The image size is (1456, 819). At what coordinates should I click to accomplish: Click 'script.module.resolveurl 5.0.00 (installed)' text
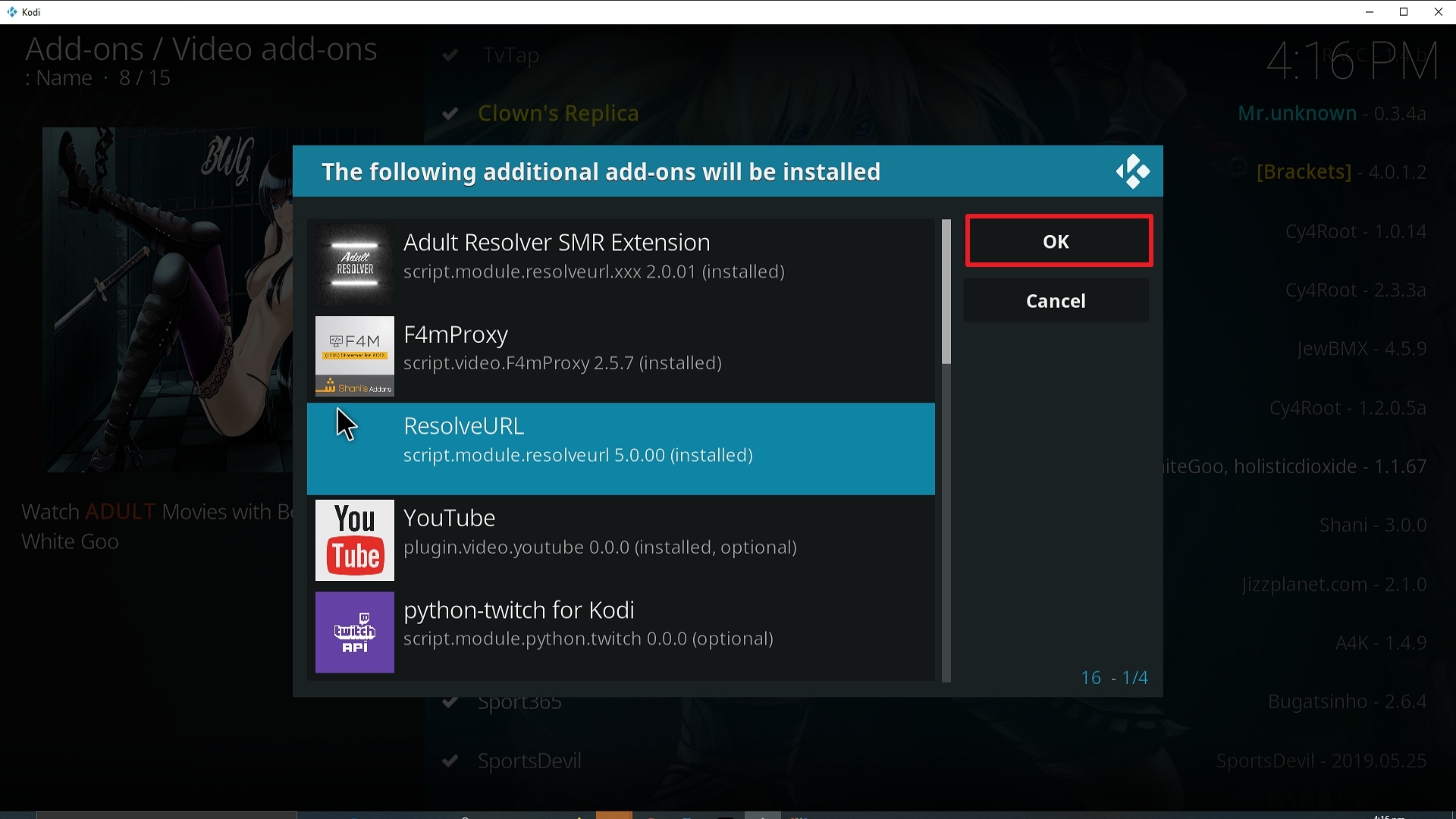(x=578, y=455)
